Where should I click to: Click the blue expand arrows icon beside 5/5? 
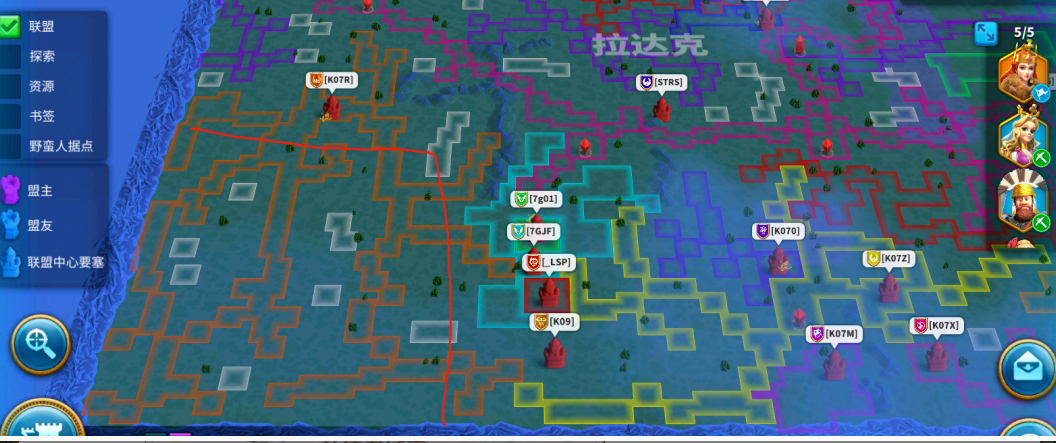tap(985, 34)
